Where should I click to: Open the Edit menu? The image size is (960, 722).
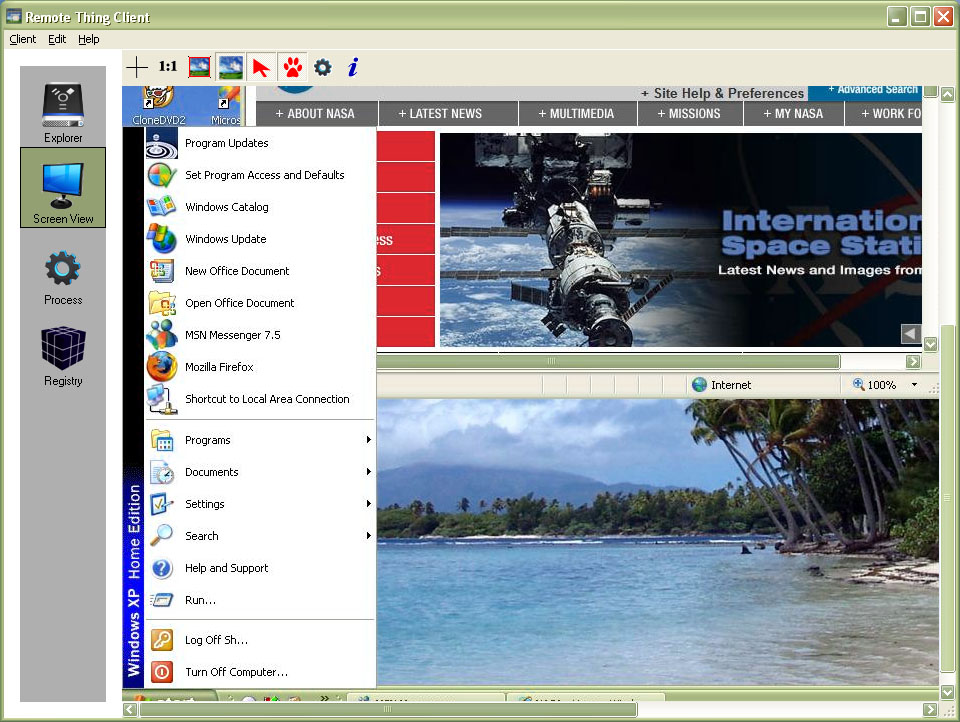point(57,39)
